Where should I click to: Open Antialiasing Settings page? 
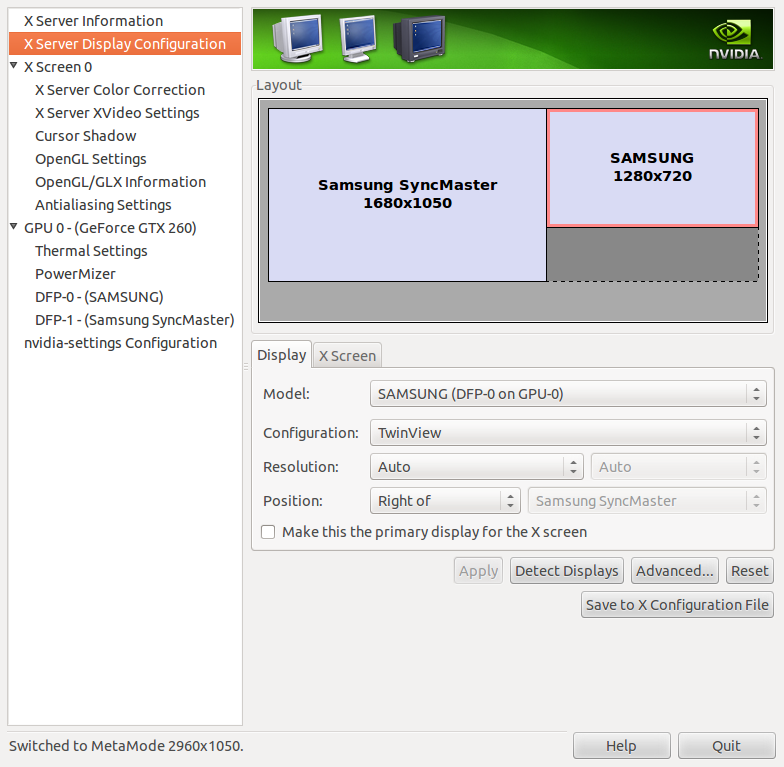(x=103, y=205)
